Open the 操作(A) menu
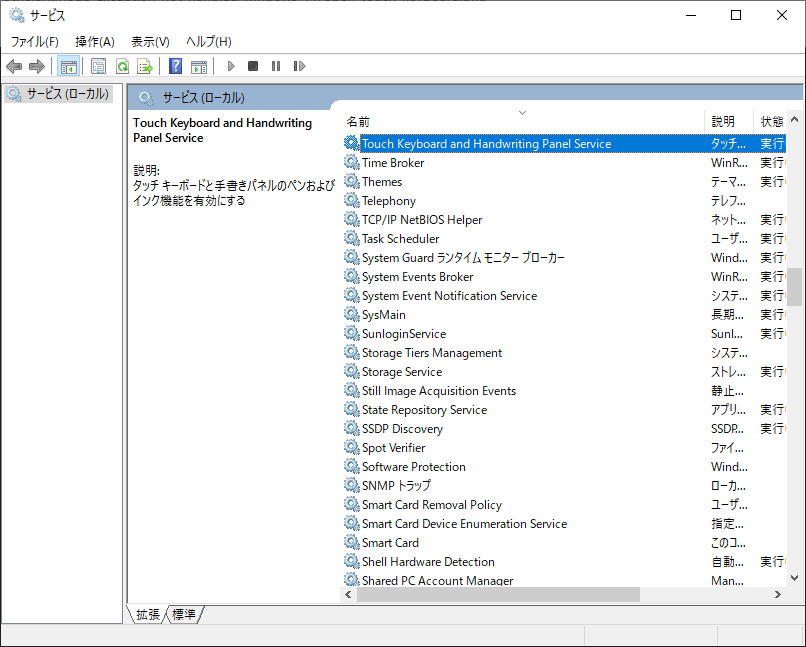This screenshot has width=806, height=647. pos(95,41)
